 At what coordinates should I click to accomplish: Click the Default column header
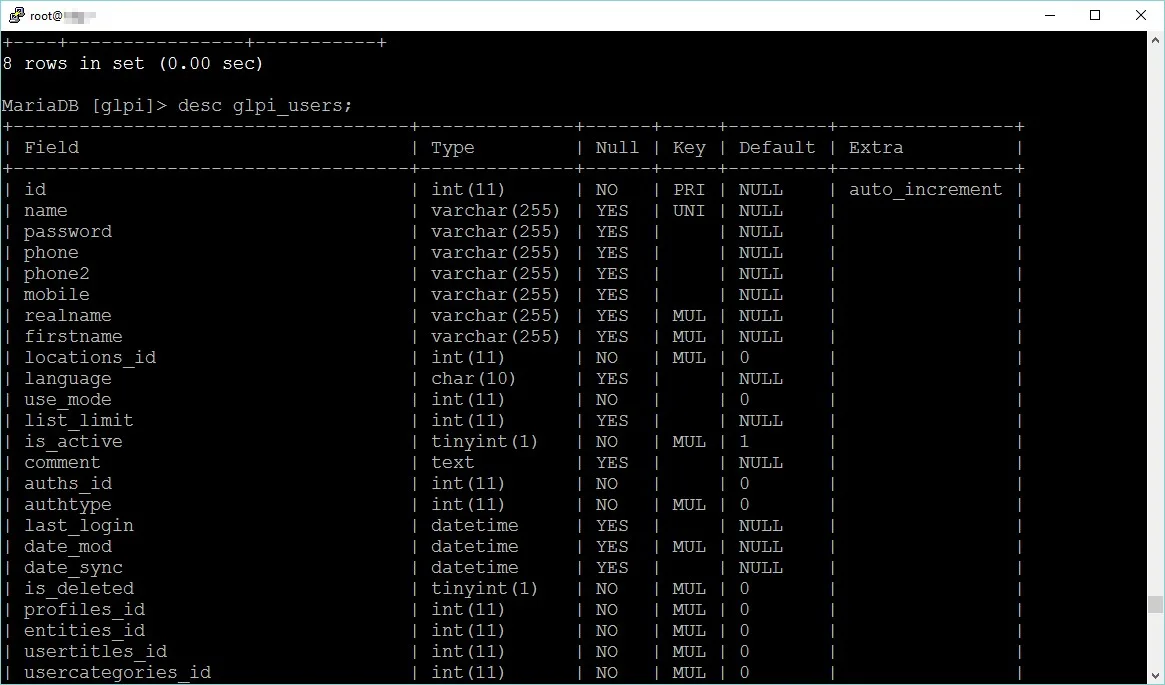coord(777,147)
